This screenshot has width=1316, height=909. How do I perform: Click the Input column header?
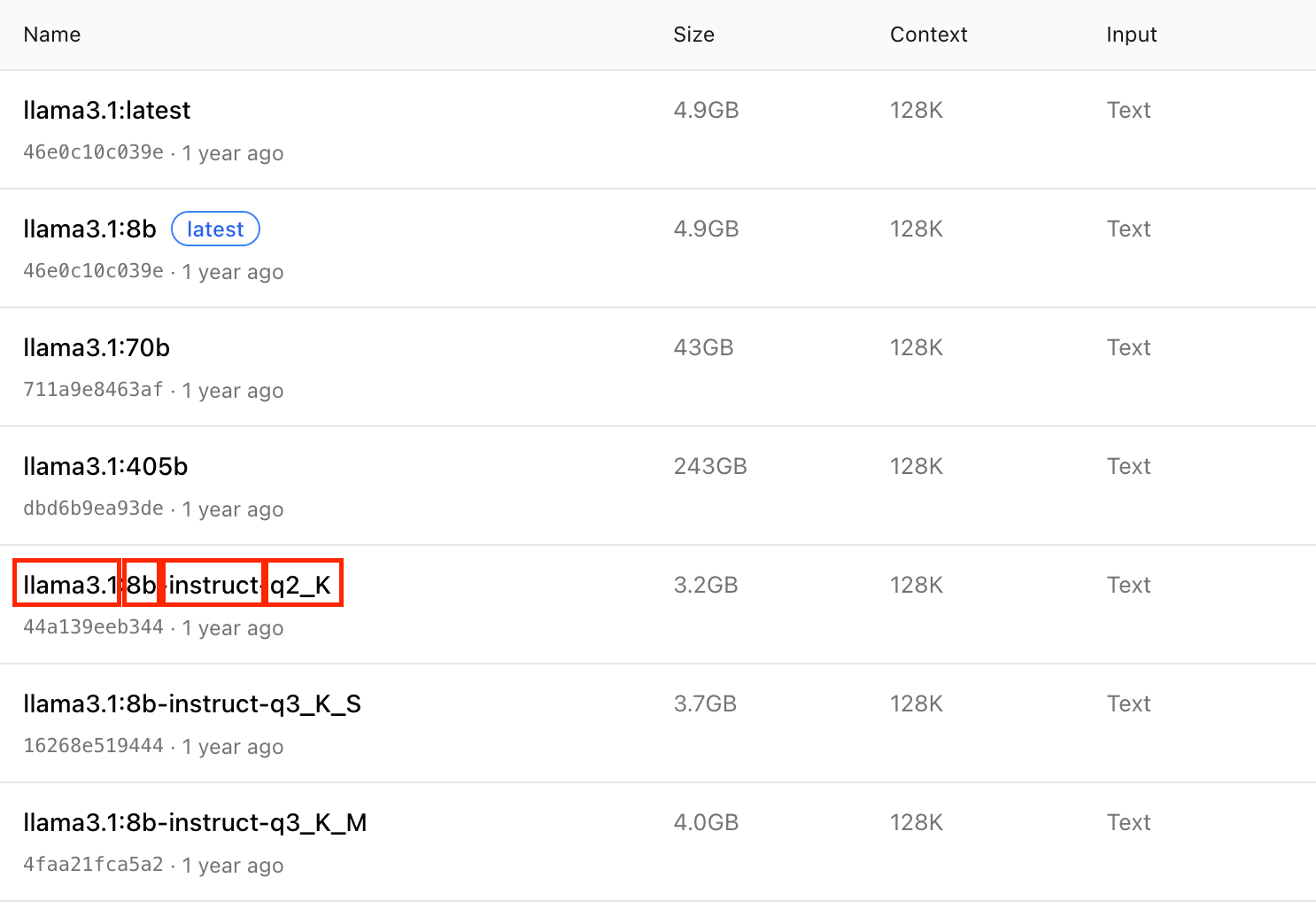pos(1131,35)
